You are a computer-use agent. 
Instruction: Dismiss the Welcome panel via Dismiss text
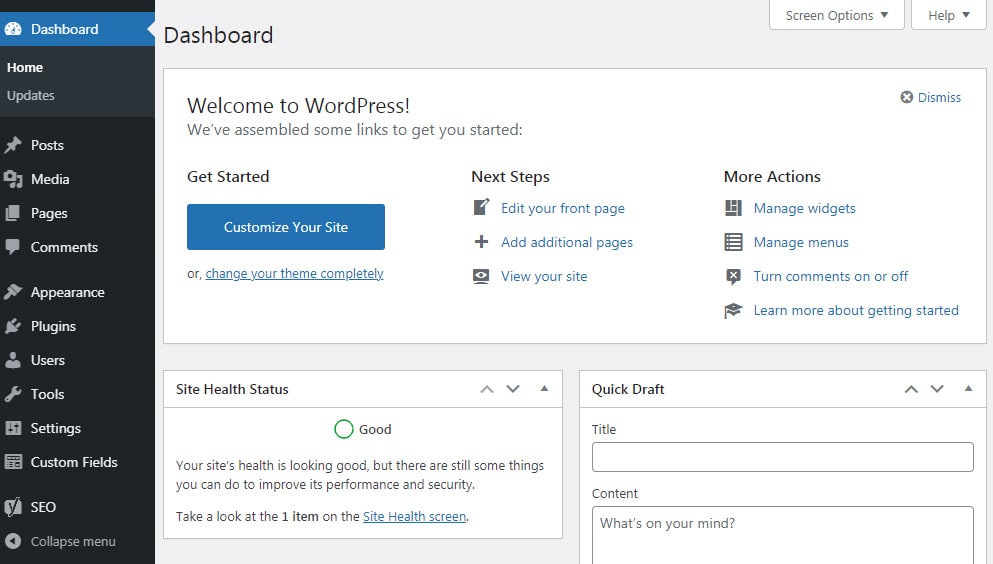click(939, 97)
